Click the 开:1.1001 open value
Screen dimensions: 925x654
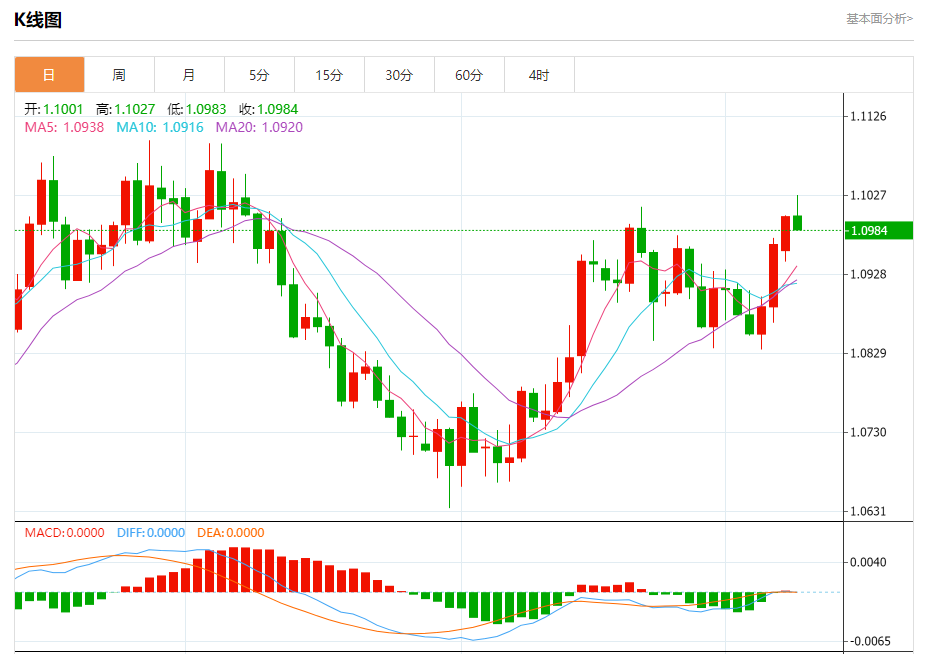click(x=54, y=109)
